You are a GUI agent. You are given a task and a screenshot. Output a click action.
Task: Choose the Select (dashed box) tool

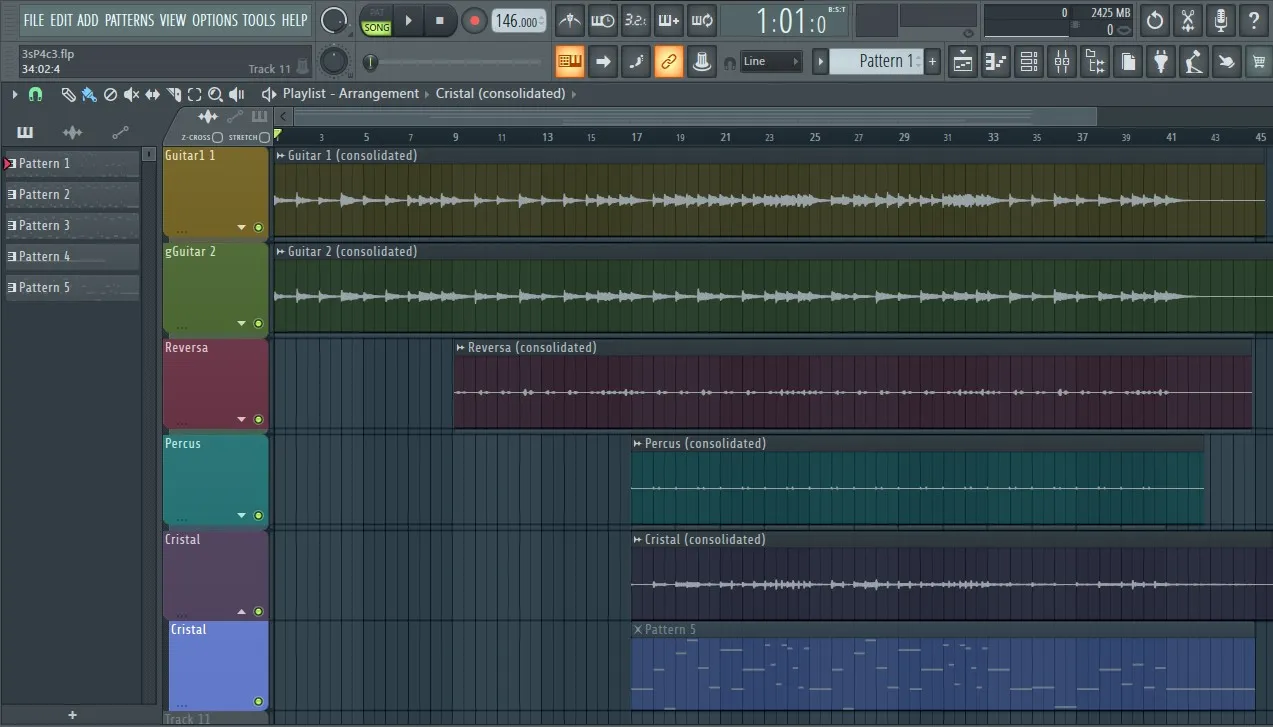coord(194,94)
